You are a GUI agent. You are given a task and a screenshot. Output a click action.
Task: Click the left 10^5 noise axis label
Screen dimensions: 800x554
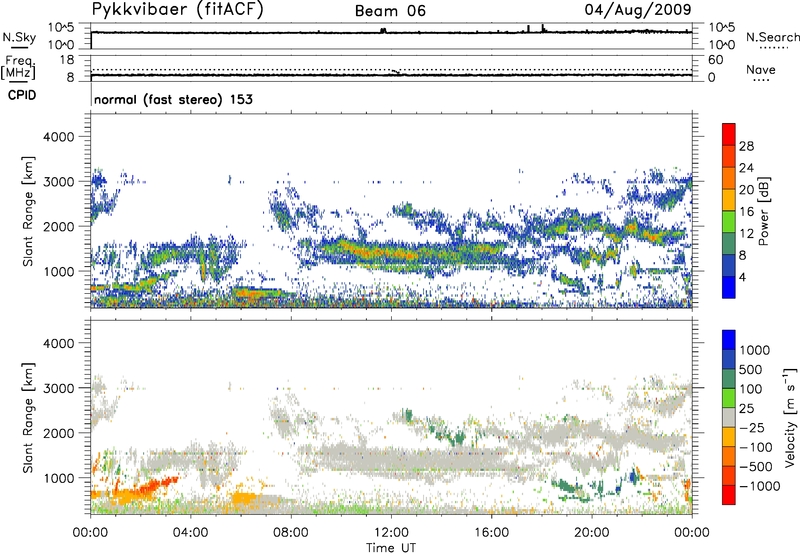point(61,28)
